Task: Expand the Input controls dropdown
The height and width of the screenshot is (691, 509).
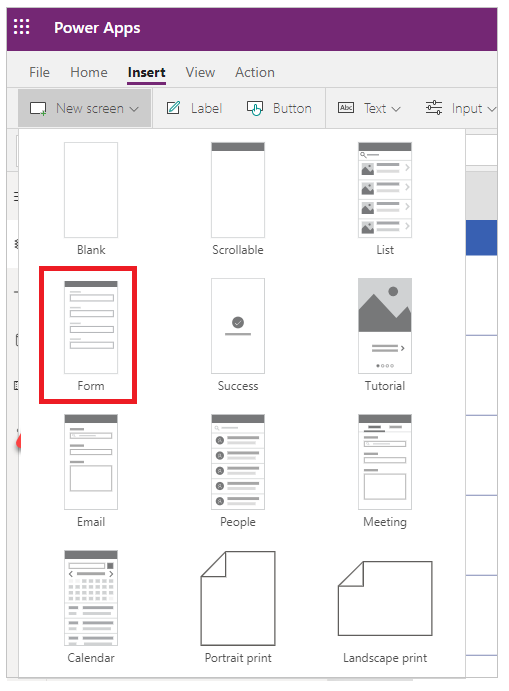Action: tap(461, 108)
